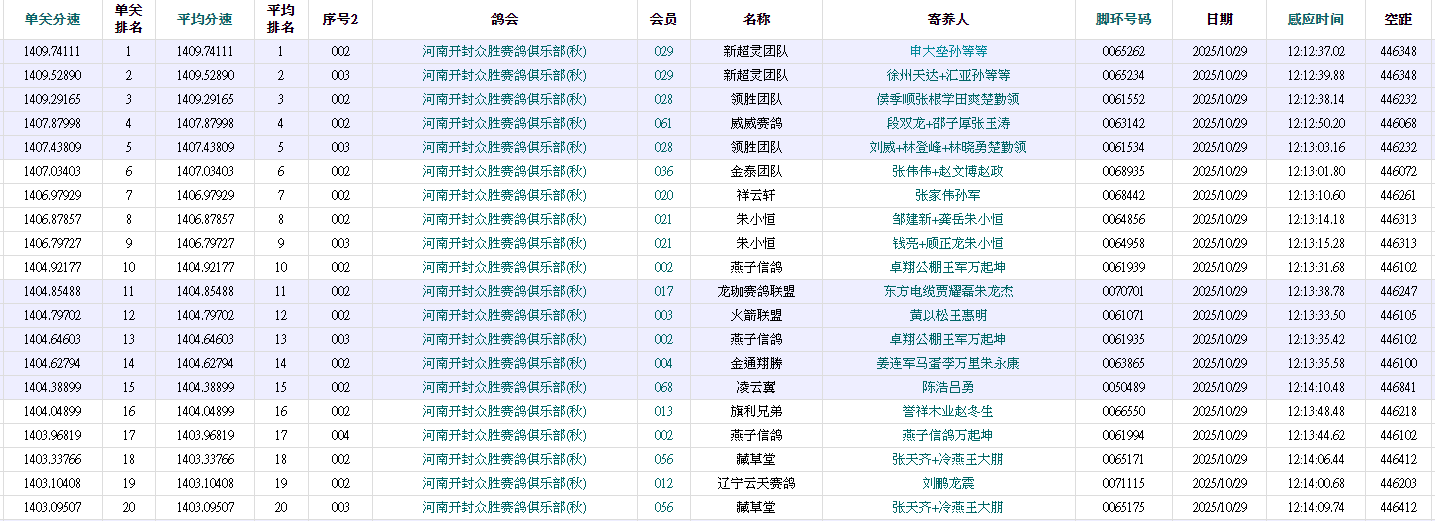
Task: View 刘鹏龙震 owner details
Action: click(x=948, y=483)
